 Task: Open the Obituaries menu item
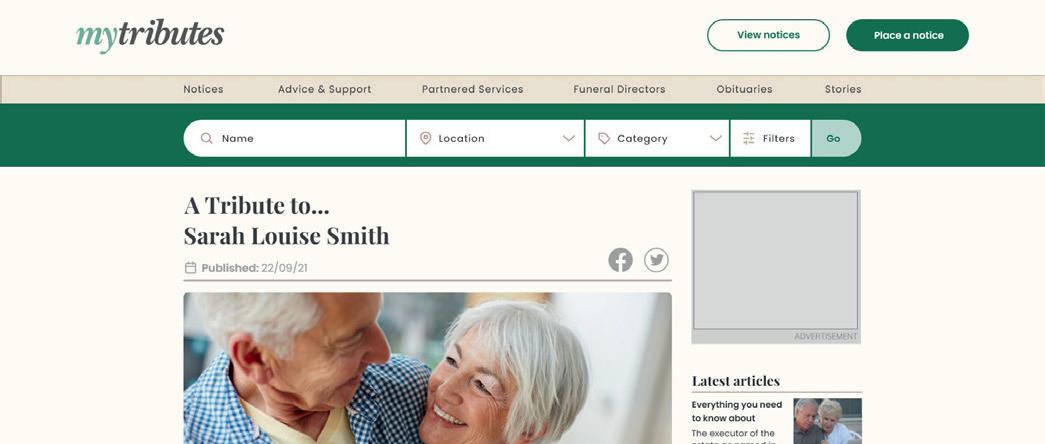744,89
